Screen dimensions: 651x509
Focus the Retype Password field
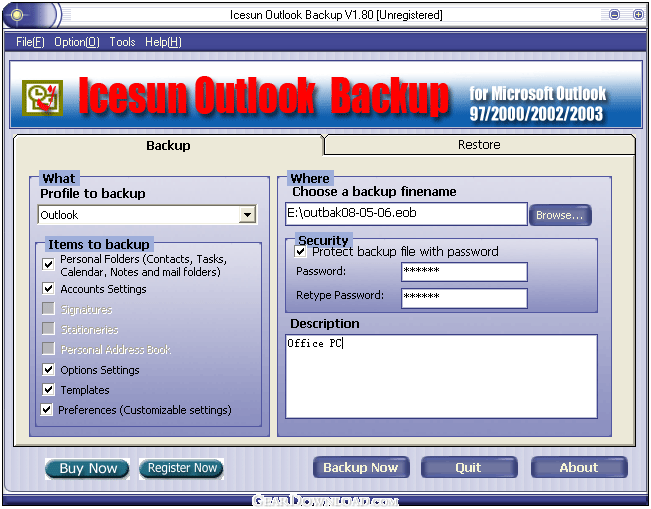tap(464, 298)
